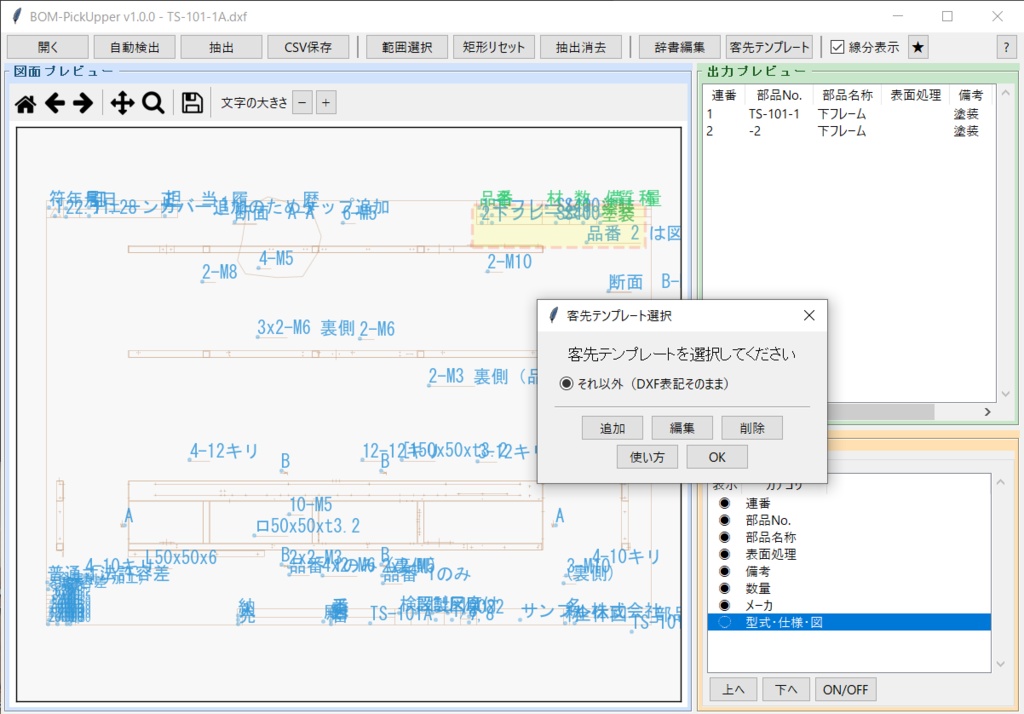Click the 連番 header in output preview
Screen dimensions: 1024x714
pyautogui.click(x=724, y=95)
